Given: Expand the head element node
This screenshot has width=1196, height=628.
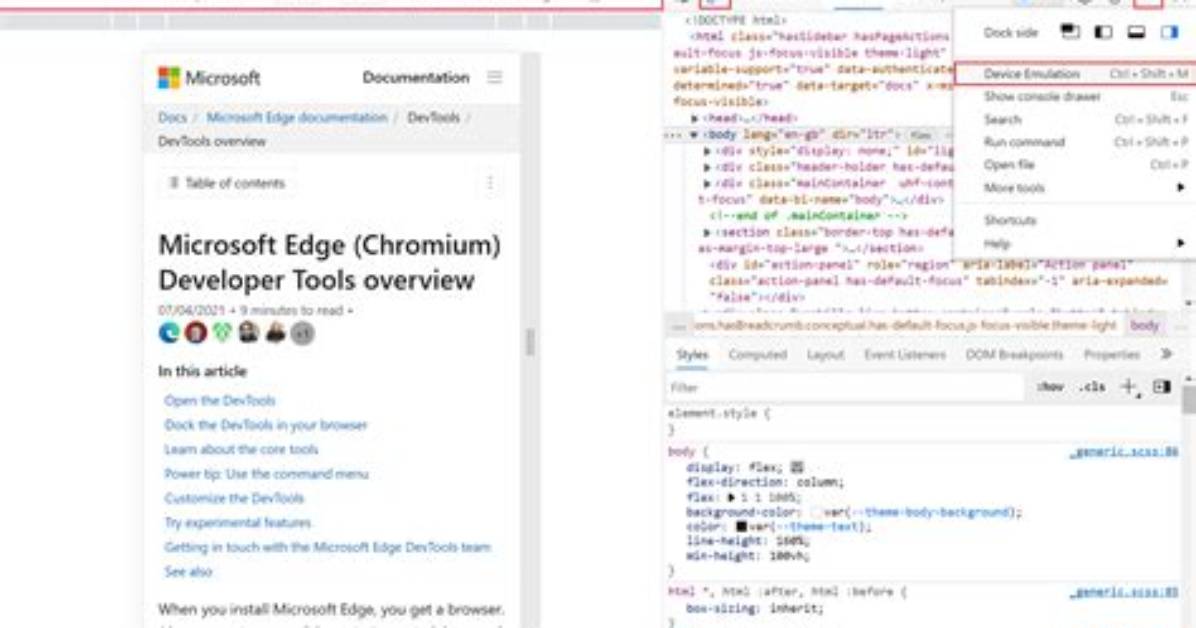Looking at the screenshot, I should pos(694,118).
